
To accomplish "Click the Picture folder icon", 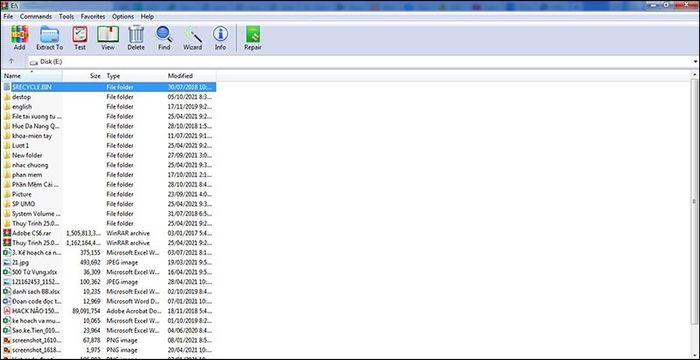I will [x=7, y=194].
